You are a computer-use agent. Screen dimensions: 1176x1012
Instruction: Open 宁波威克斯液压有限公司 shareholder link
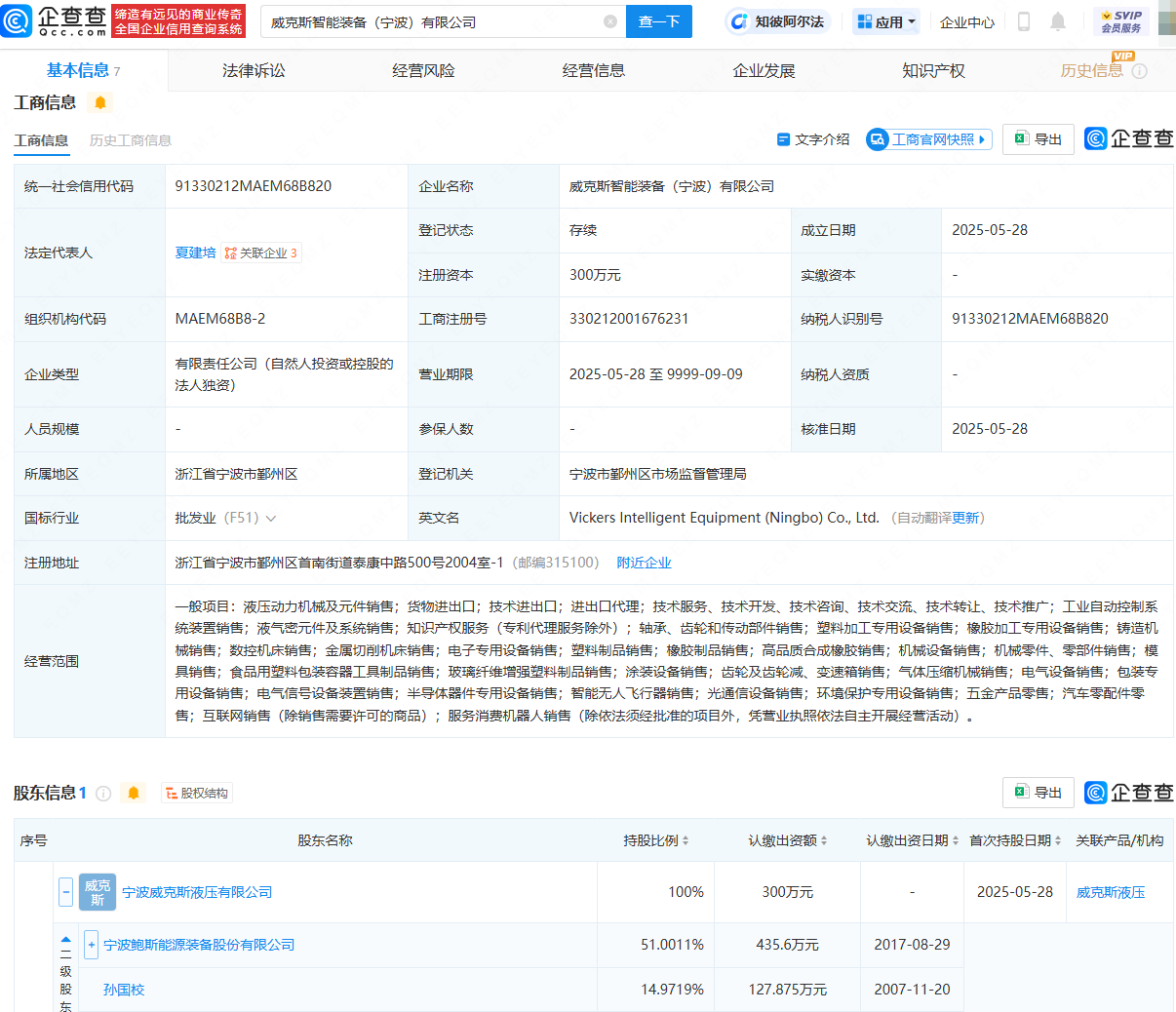pos(197,892)
